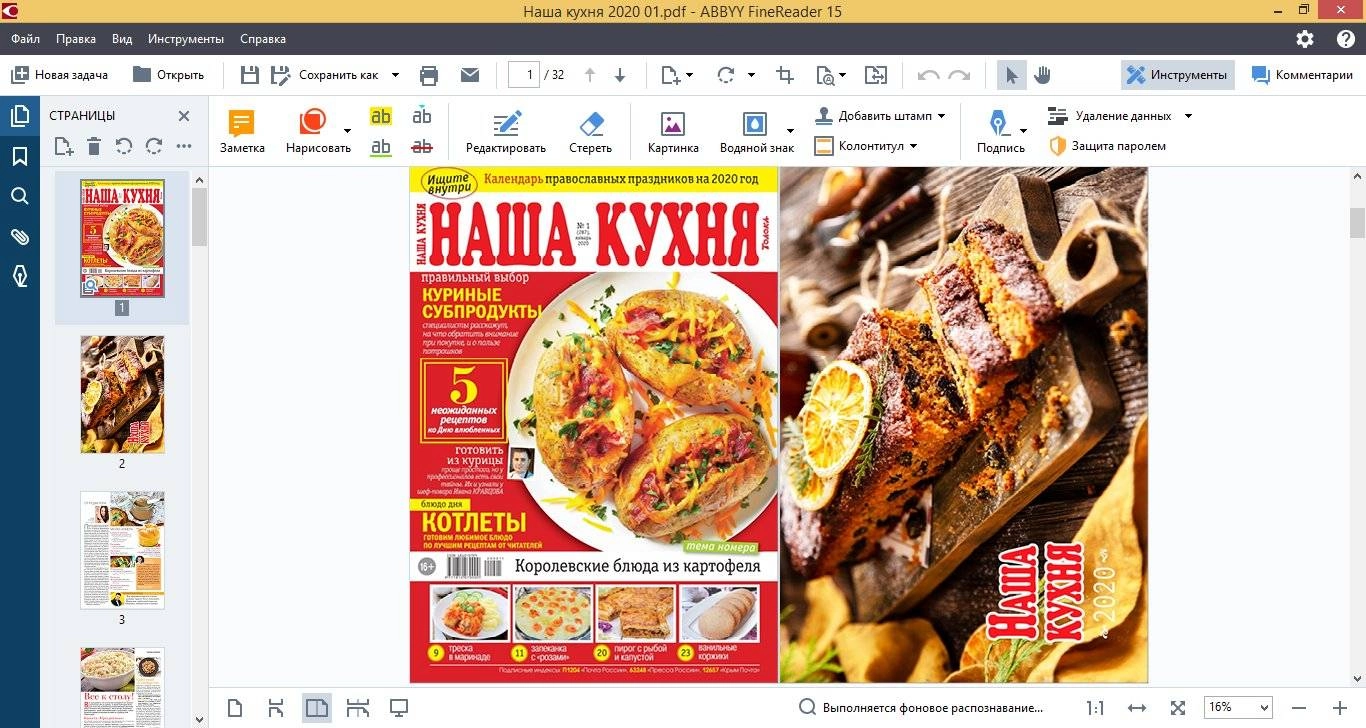1366x728 pixels.
Task: Click the page number input field
Action: pos(524,75)
